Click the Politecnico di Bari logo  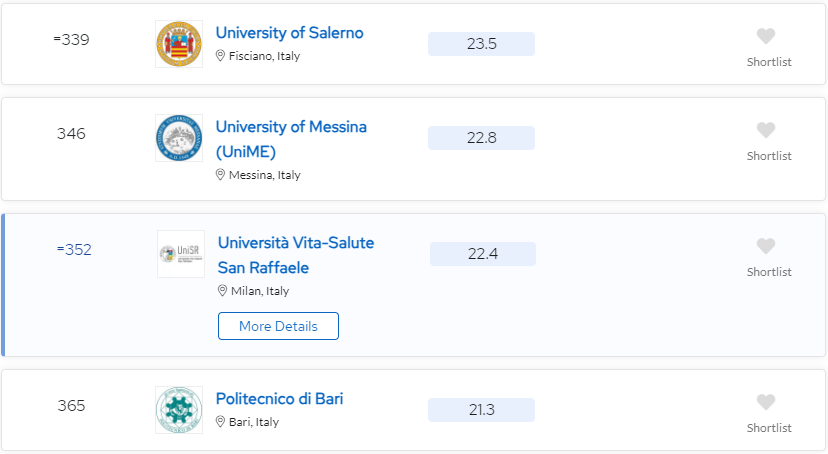[x=179, y=410]
